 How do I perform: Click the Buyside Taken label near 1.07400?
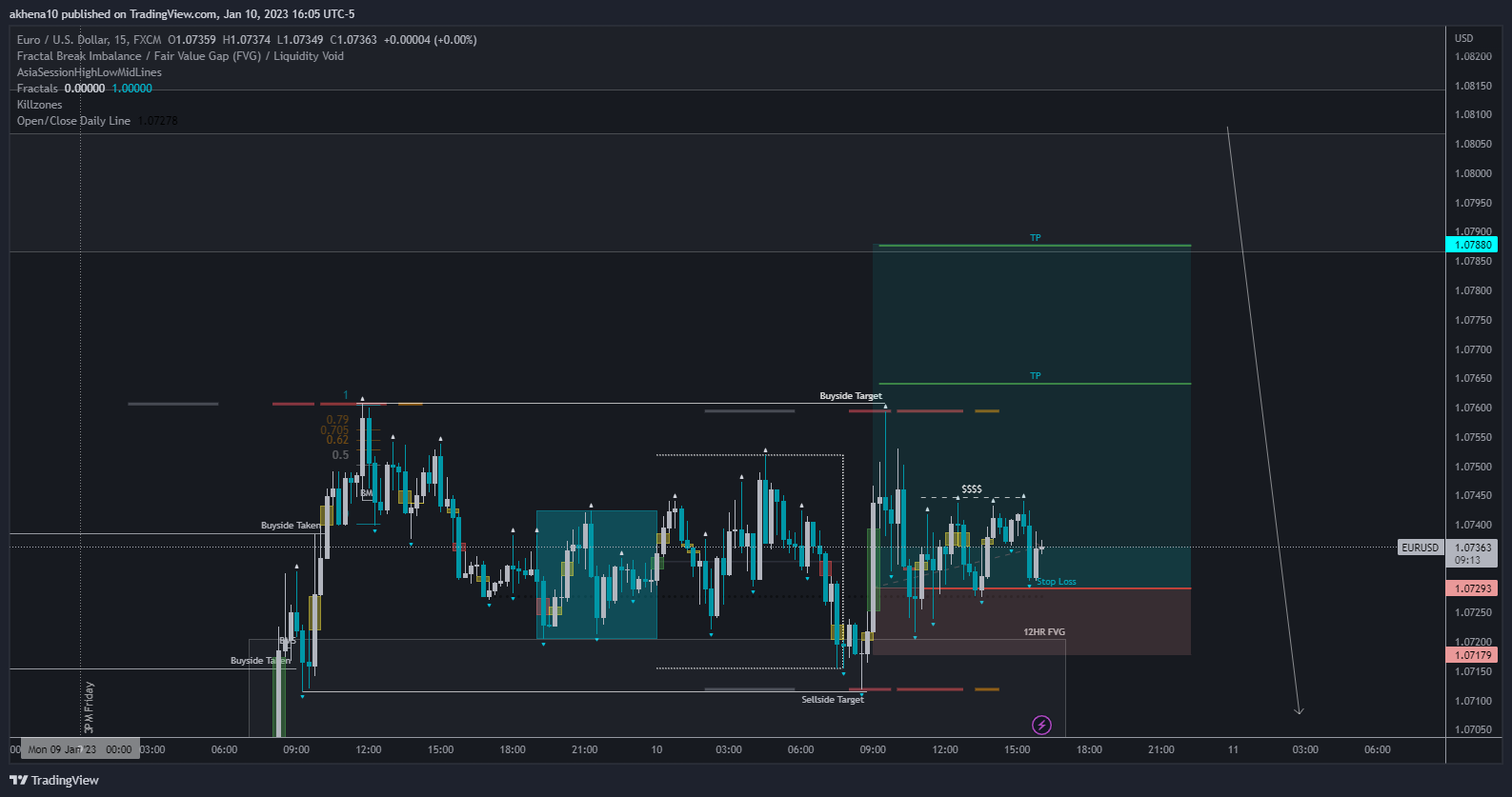tap(291, 526)
